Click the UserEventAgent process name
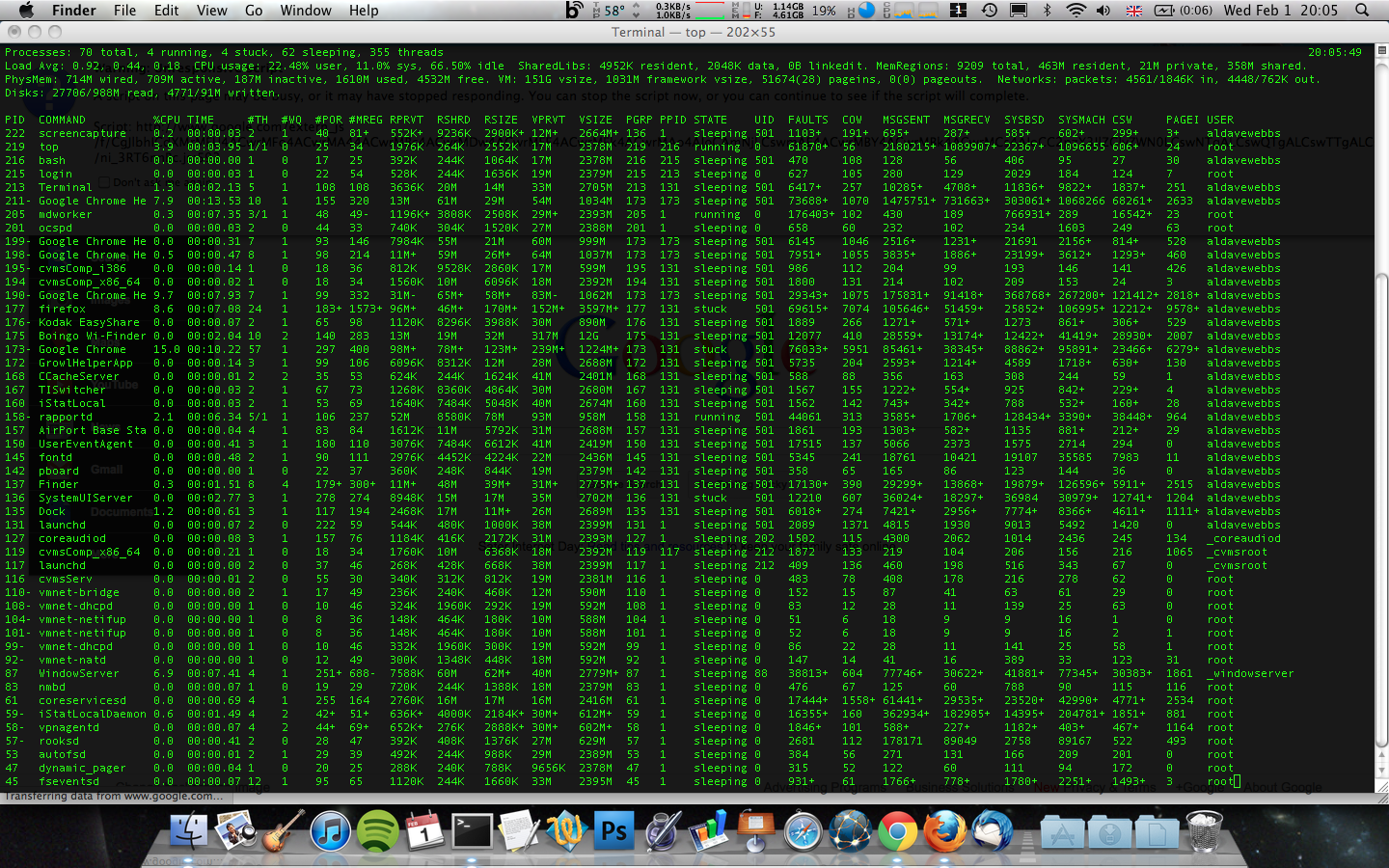Image resolution: width=1389 pixels, height=868 pixels. click(86, 445)
